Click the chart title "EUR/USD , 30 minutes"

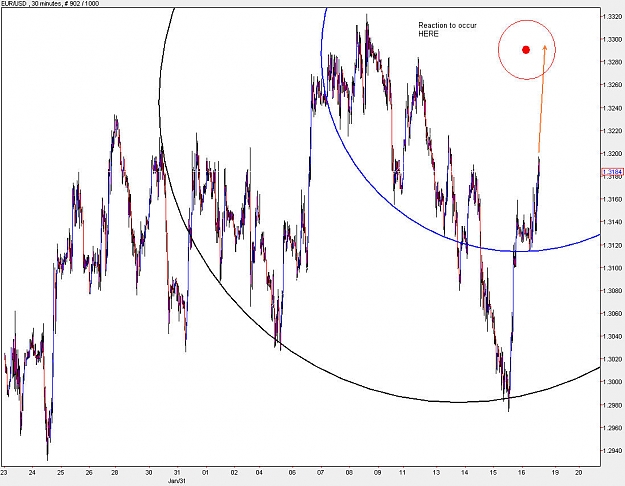(31, 4)
